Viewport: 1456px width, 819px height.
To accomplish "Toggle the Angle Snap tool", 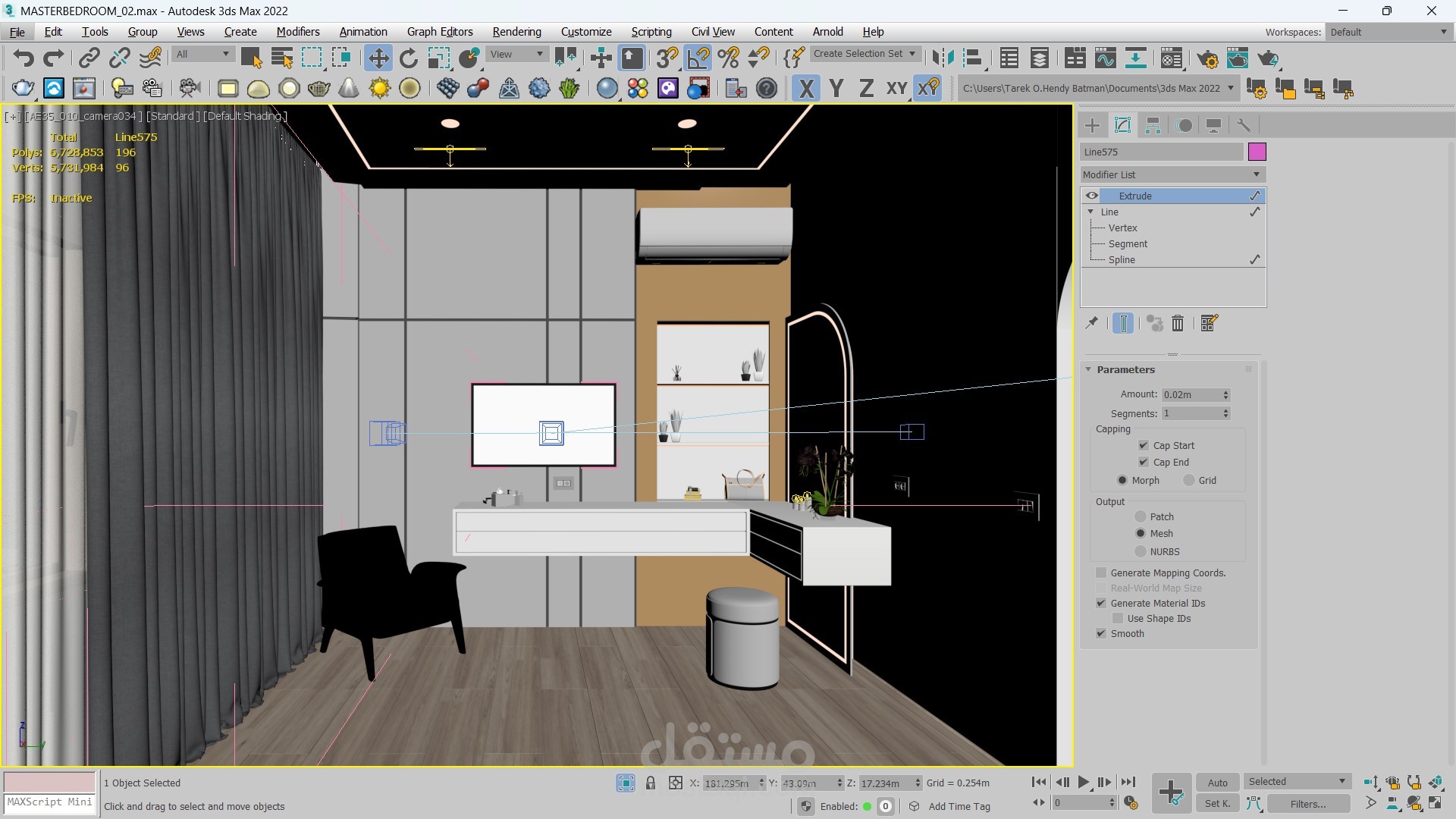I will tap(698, 58).
